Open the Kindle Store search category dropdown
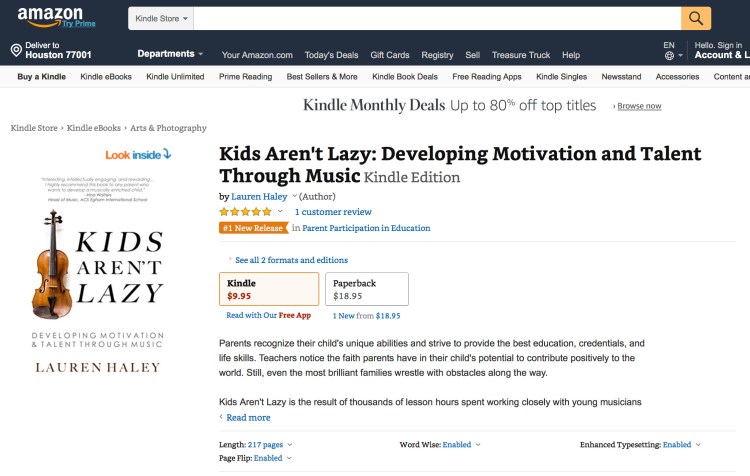This screenshot has height=476, width=750. [160, 18]
